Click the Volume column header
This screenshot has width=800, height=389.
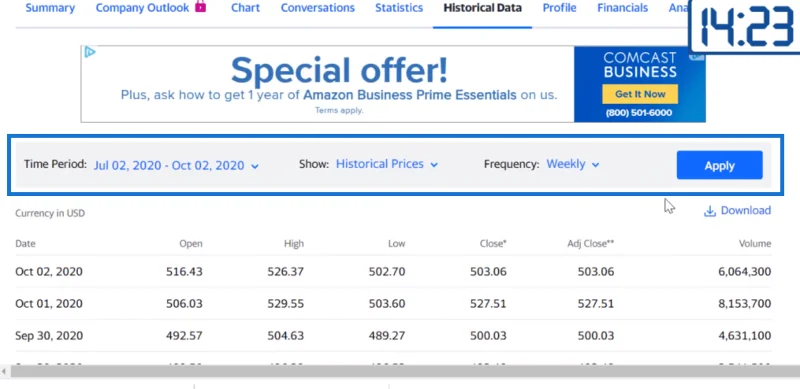coord(755,244)
